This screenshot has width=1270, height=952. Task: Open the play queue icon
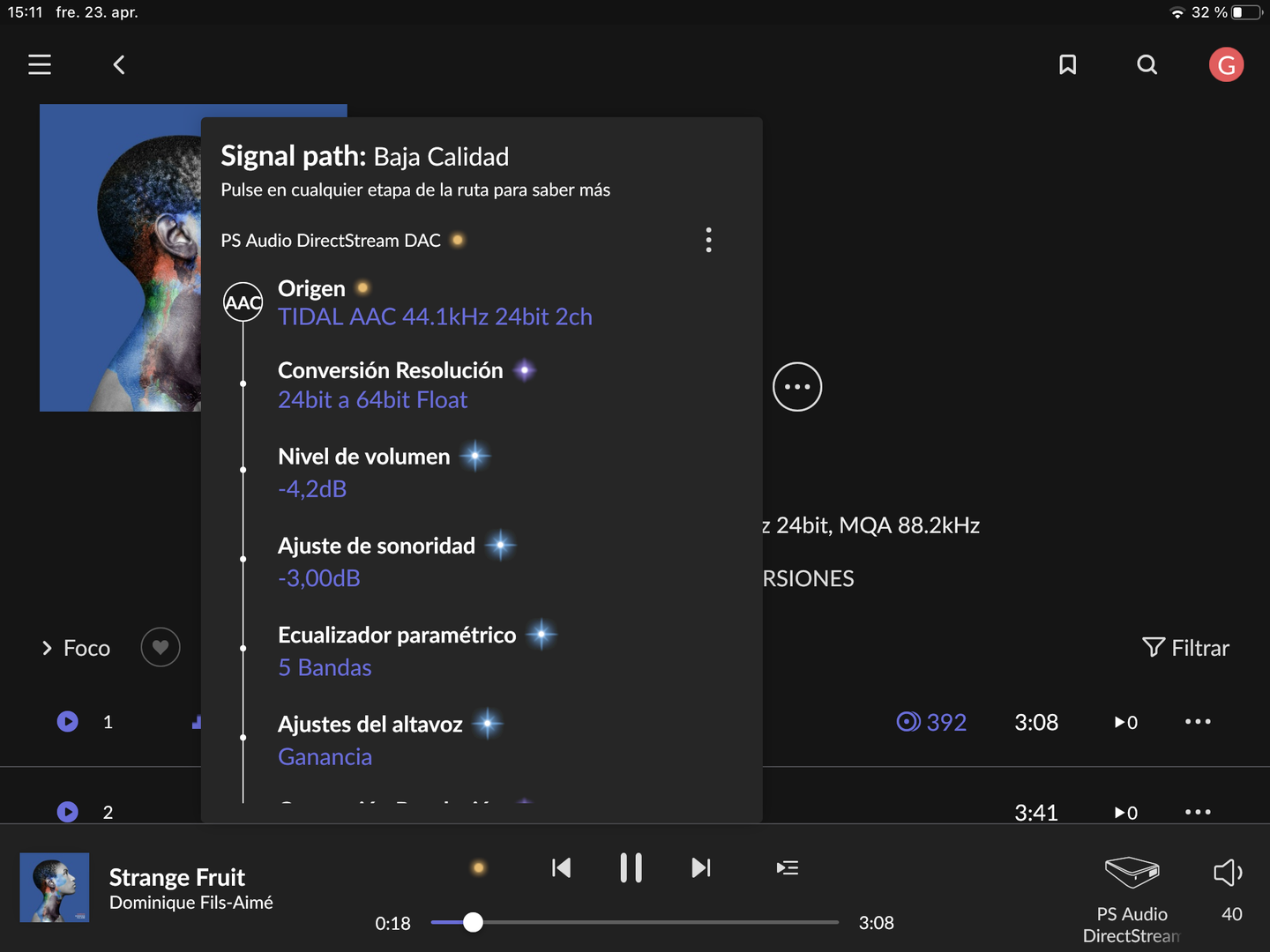click(x=788, y=868)
